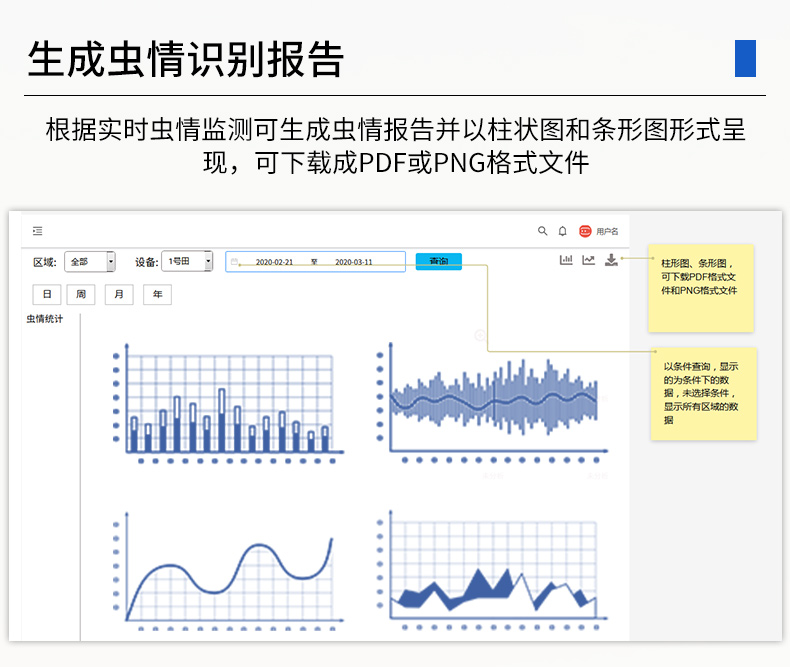Click end date 2020-03-11 in range field
Screen dimensions: 790x667
click(x=354, y=262)
